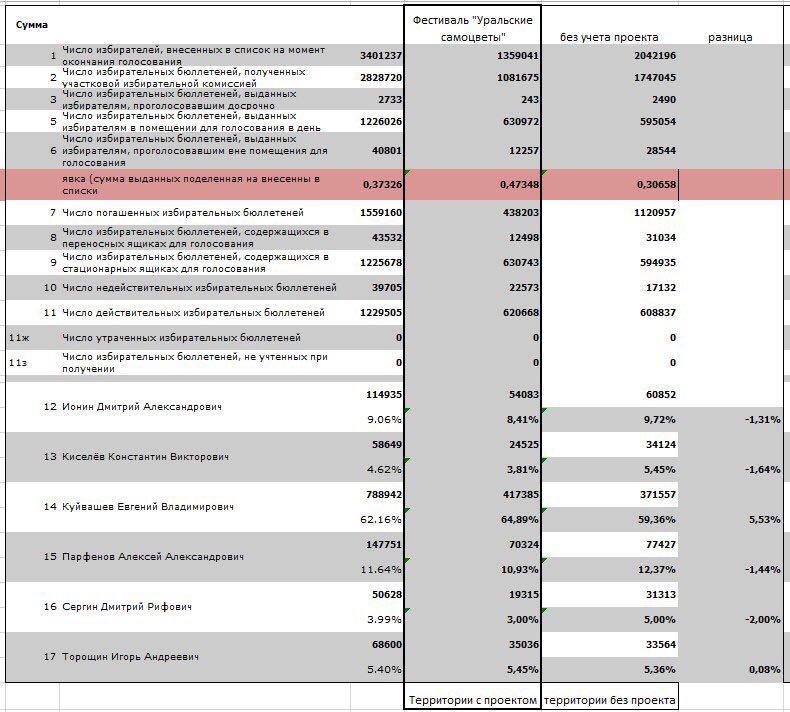Screen dimensions: 790x712
Task: Select difference cell 0,08%
Action: [x=765, y=670]
